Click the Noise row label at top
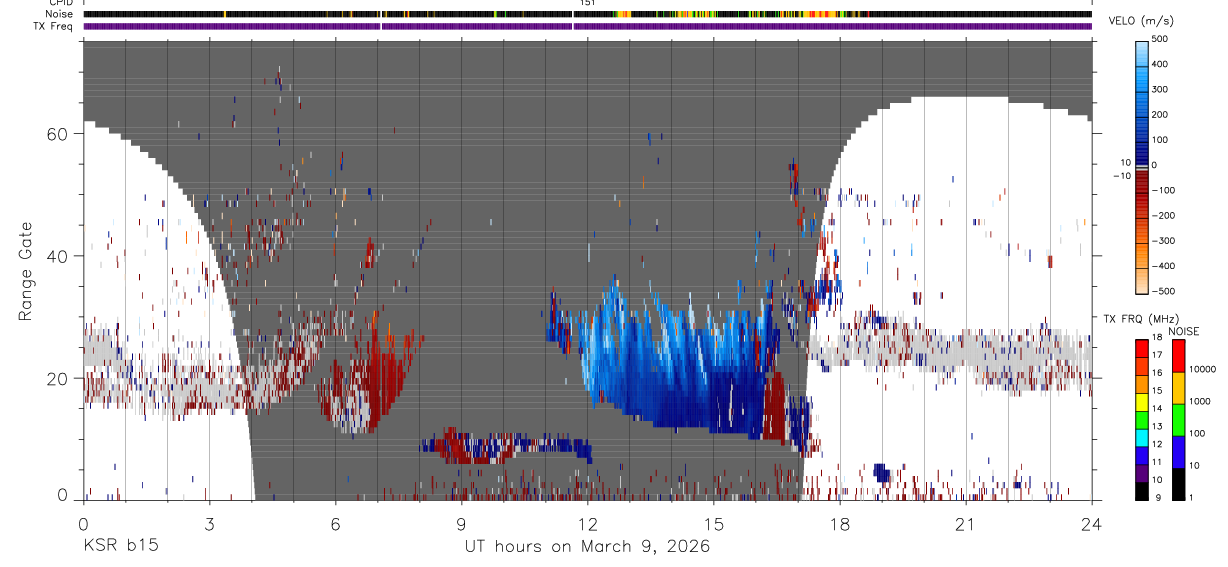The image size is (1228, 567). tap(60, 14)
